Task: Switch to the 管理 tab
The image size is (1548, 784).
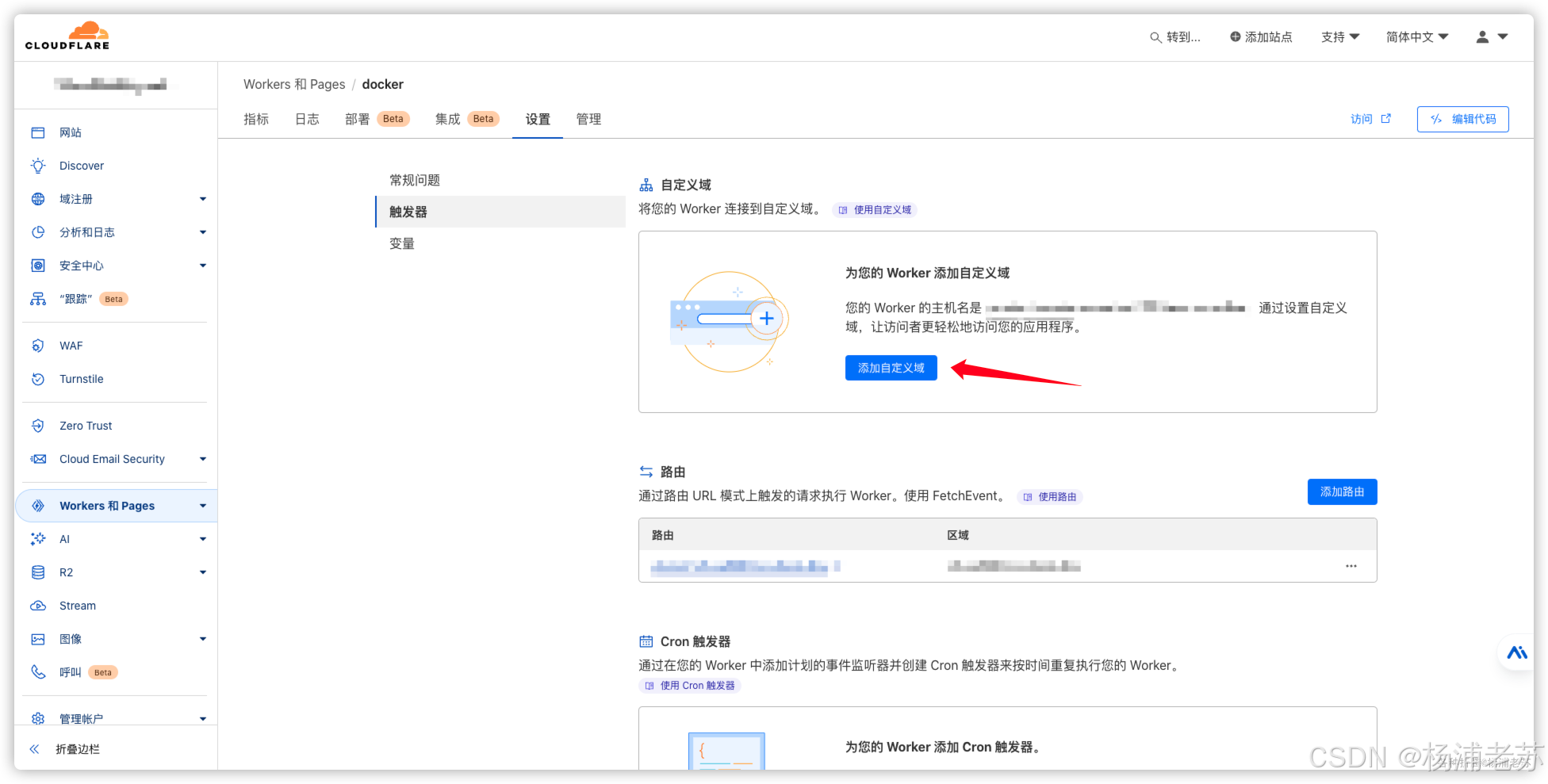Action: click(588, 119)
